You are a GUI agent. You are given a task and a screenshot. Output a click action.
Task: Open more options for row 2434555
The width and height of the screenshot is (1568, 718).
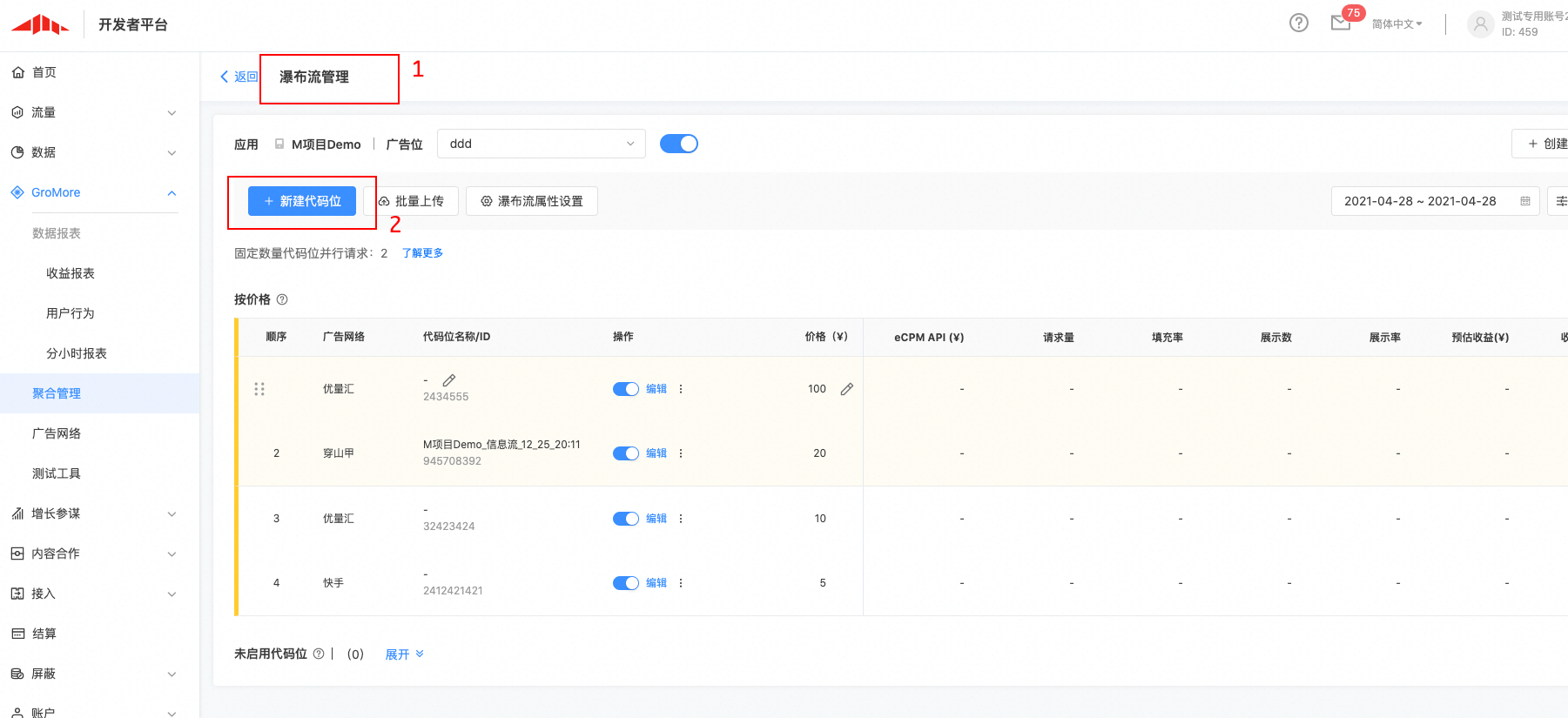point(681,389)
